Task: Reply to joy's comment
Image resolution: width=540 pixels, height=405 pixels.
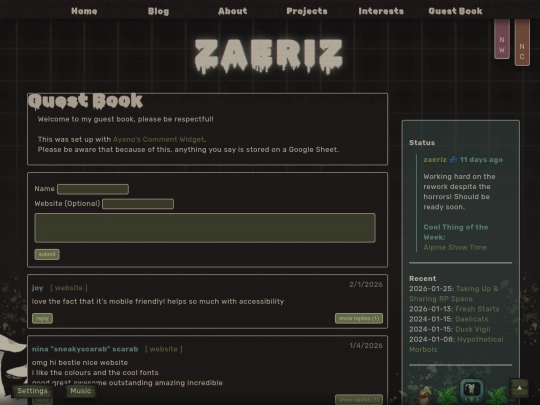Action: click(x=42, y=319)
